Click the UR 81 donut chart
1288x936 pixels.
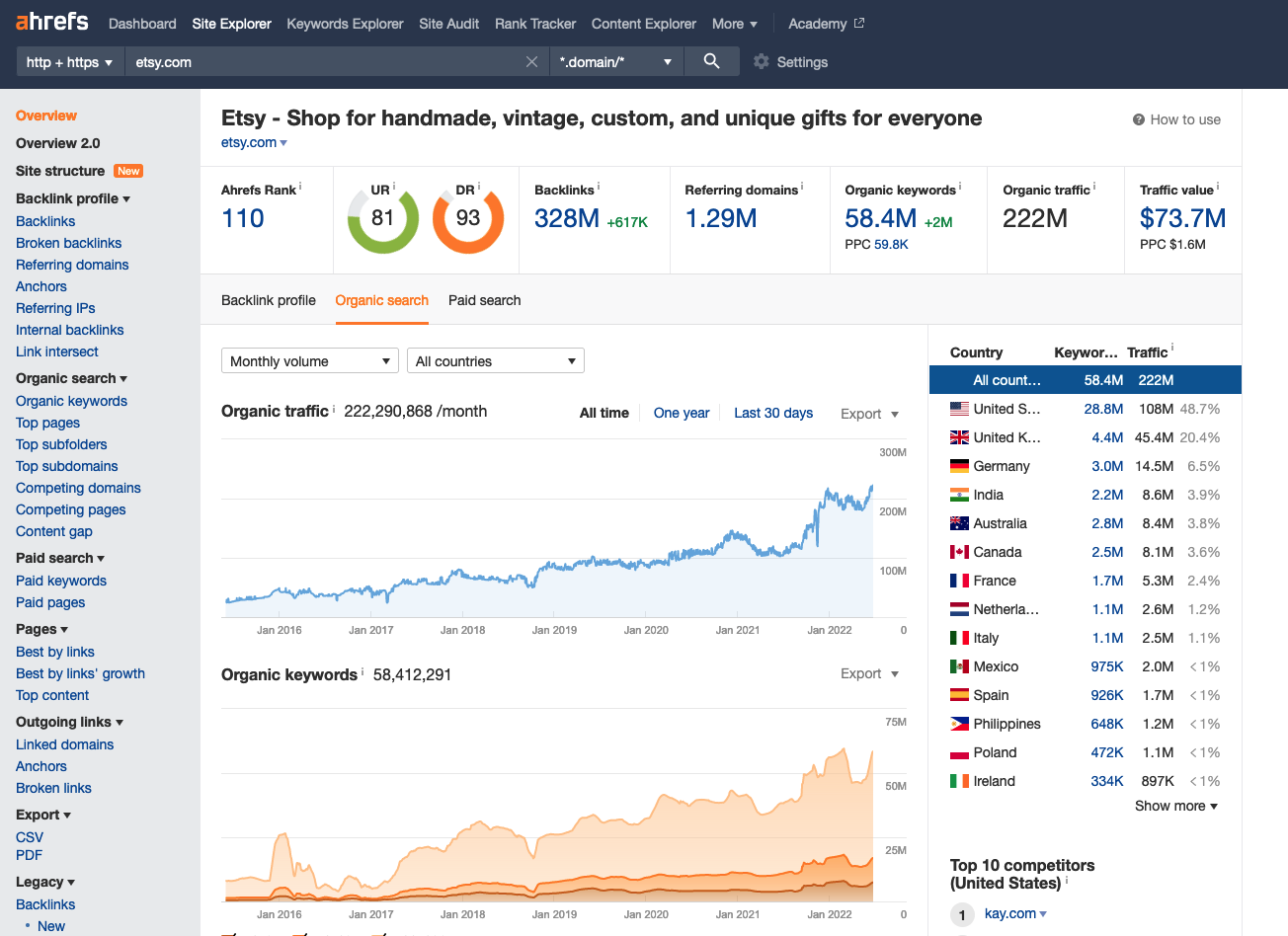coord(382,218)
